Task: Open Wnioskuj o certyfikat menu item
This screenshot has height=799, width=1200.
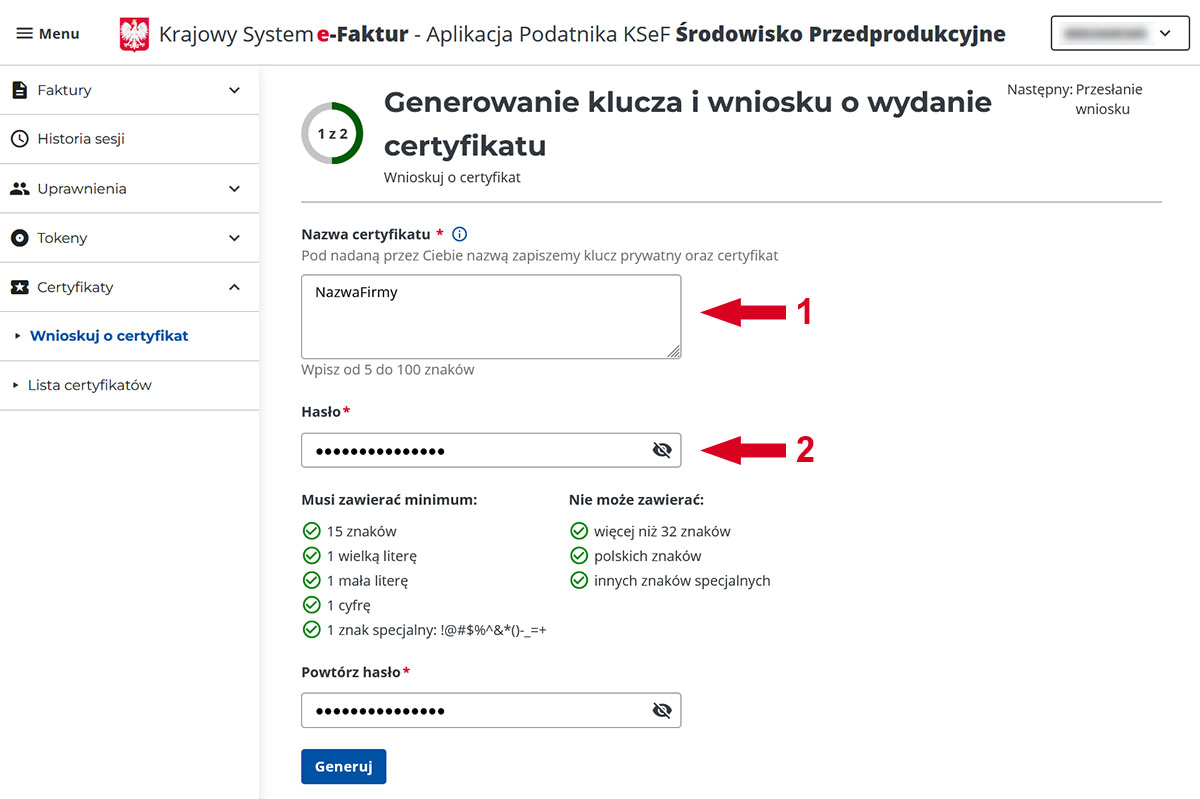Action: [109, 336]
